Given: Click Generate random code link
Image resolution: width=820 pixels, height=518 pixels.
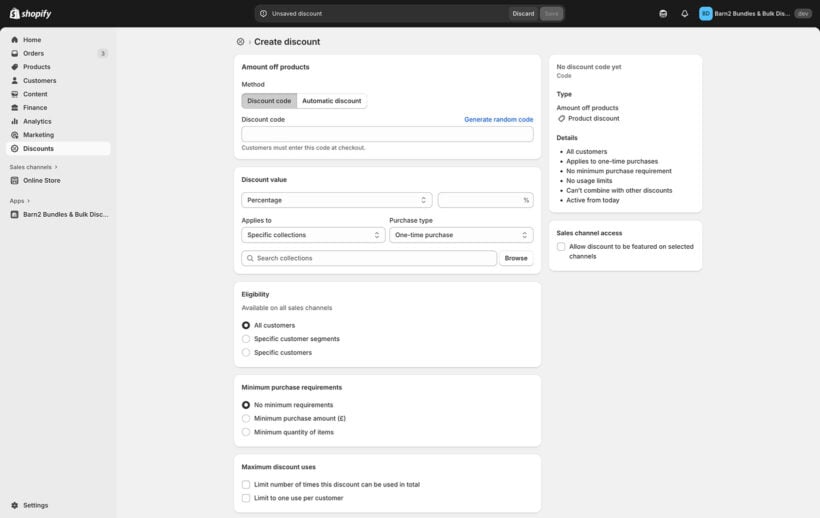Looking at the screenshot, I should click(498, 120).
